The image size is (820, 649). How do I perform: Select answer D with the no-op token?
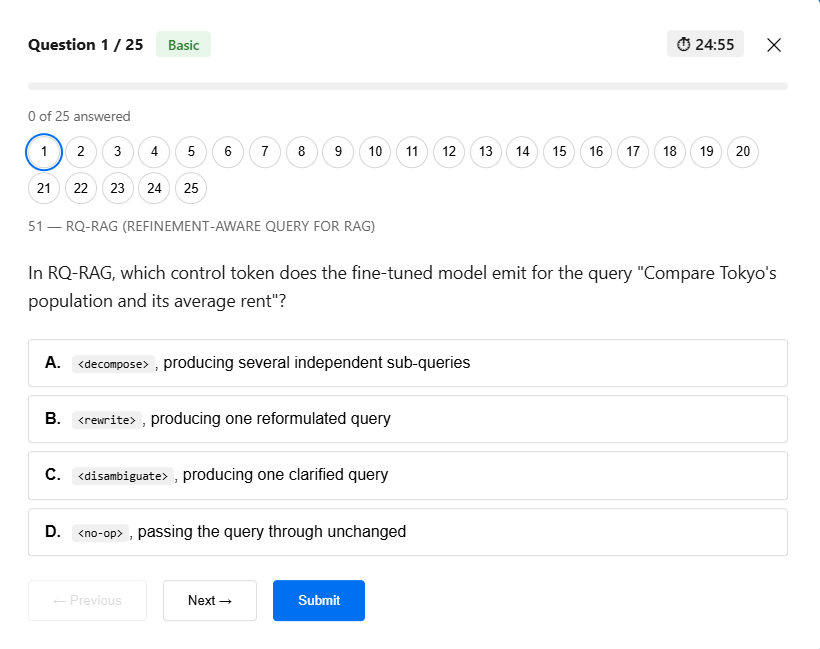point(408,532)
